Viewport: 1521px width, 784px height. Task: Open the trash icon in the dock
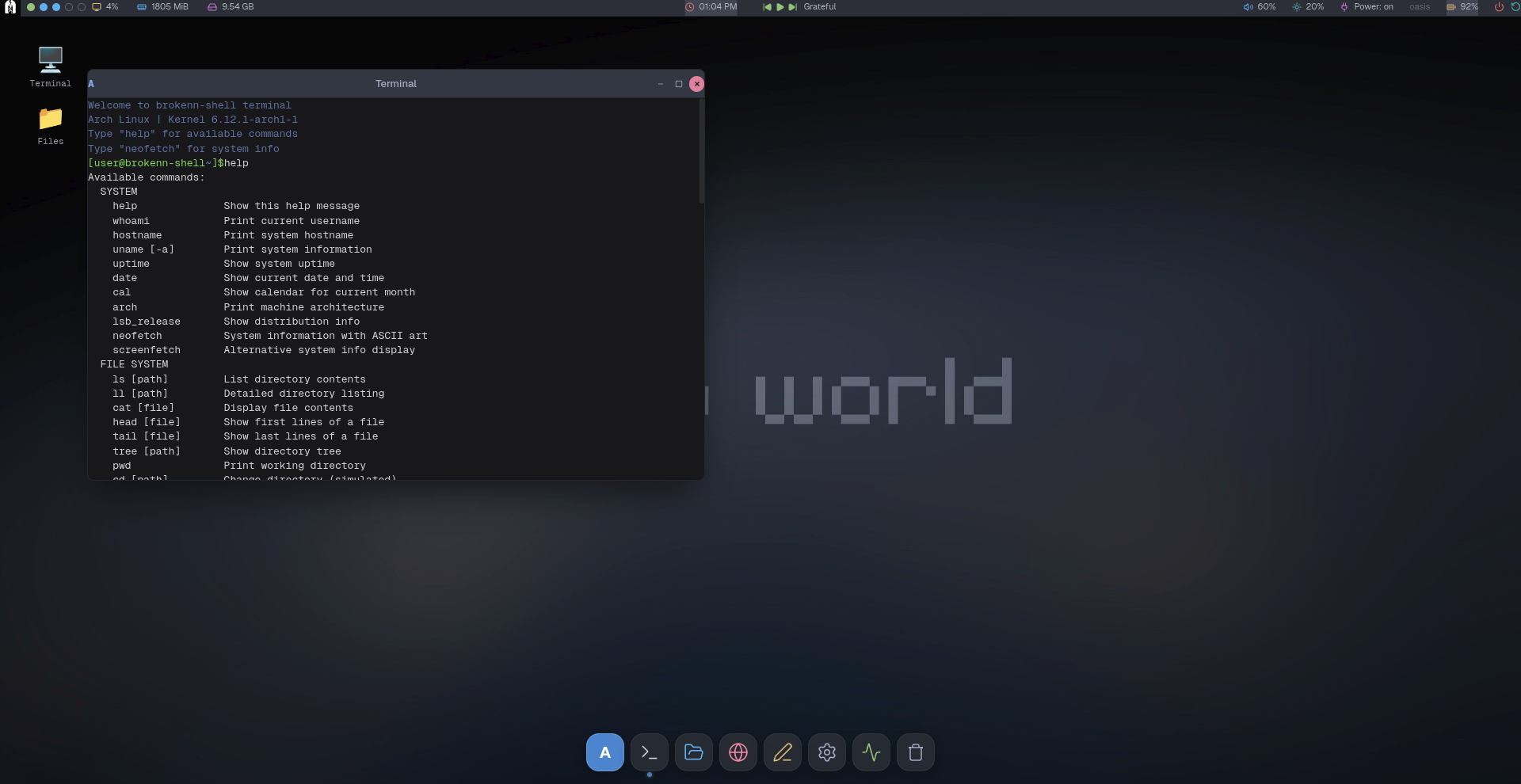pos(916,752)
